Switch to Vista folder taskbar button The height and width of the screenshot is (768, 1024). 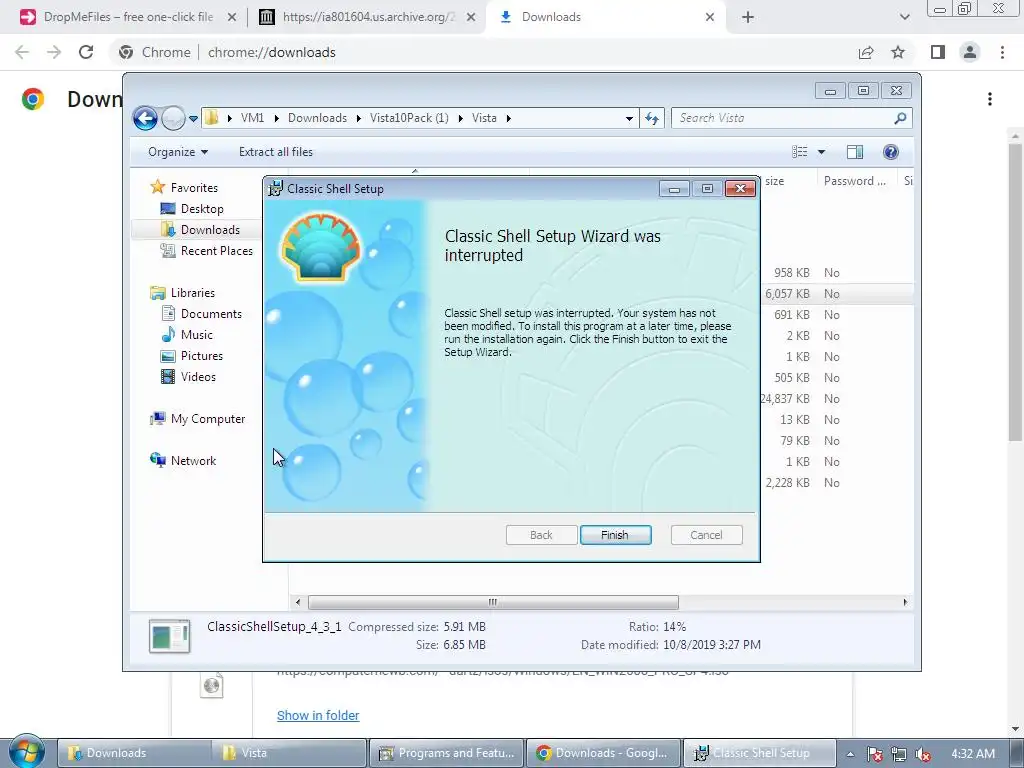[289, 753]
